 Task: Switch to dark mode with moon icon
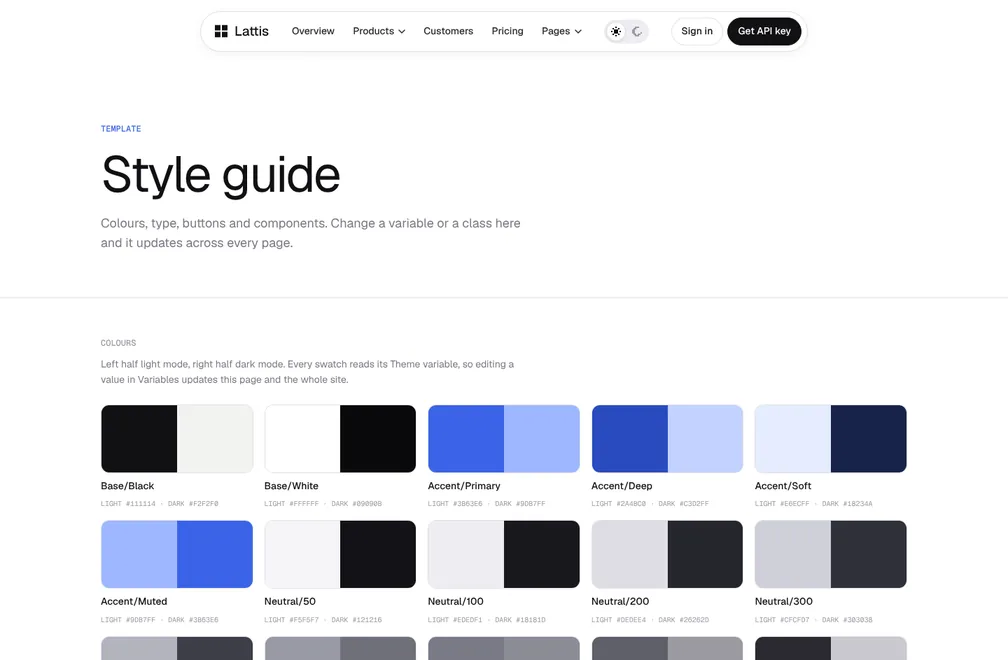click(637, 31)
